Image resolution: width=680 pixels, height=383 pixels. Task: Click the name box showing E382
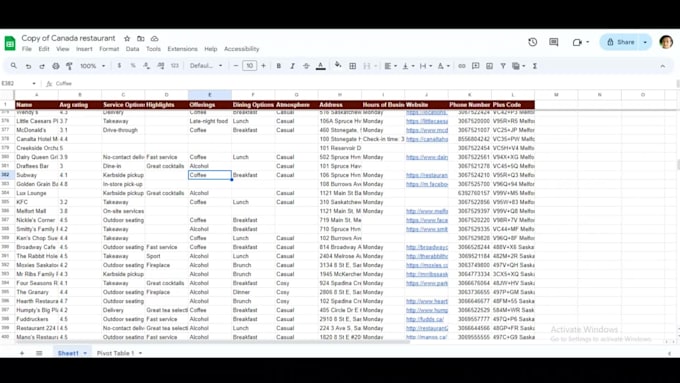(x=19, y=83)
